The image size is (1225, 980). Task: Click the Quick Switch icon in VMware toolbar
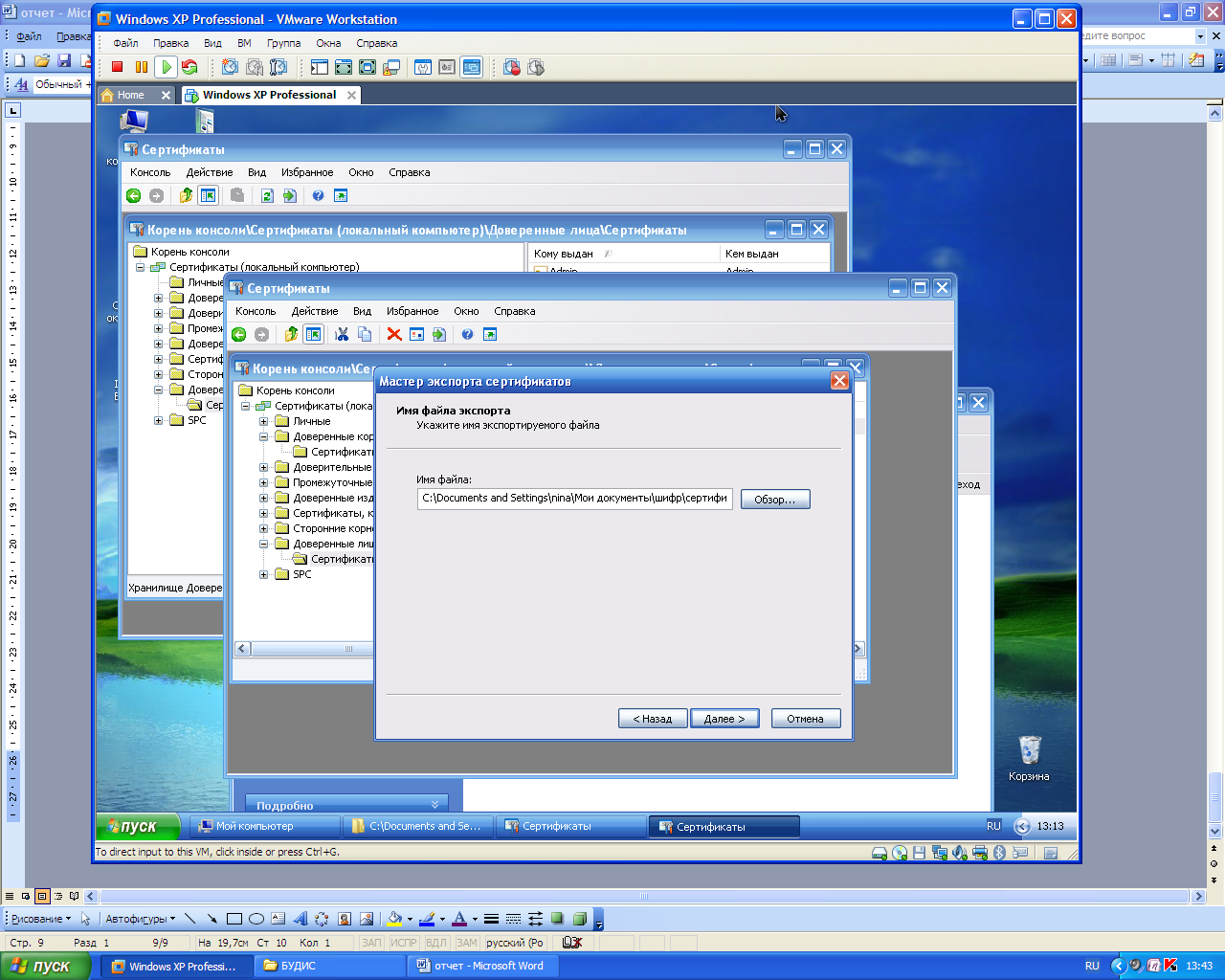[x=344, y=67]
